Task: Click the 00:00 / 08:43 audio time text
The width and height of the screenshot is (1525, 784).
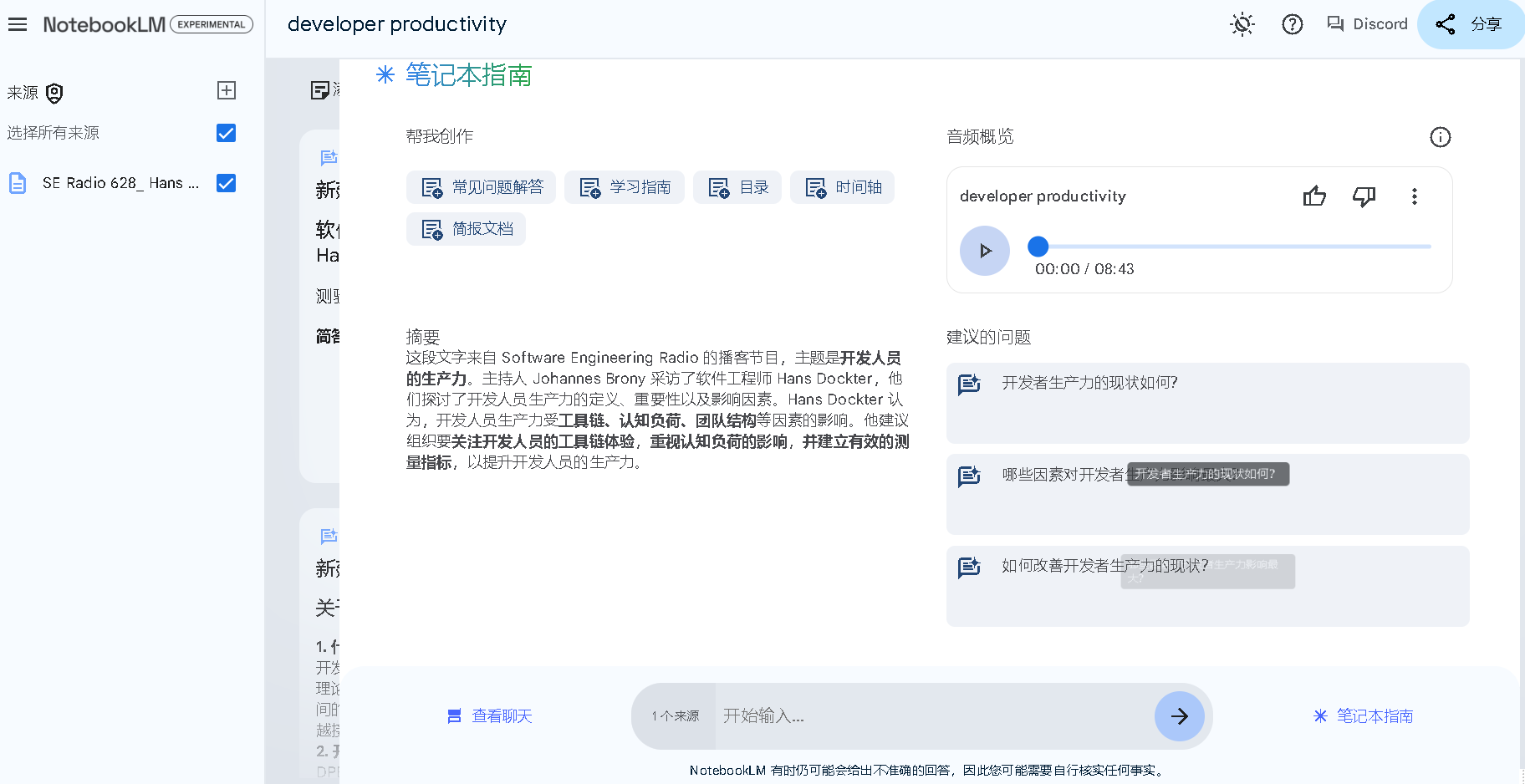Action: [x=1084, y=269]
